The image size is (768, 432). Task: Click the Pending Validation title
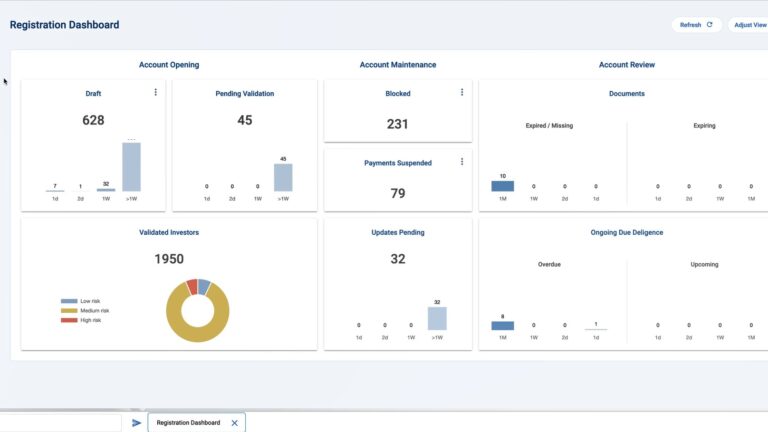click(x=245, y=94)
